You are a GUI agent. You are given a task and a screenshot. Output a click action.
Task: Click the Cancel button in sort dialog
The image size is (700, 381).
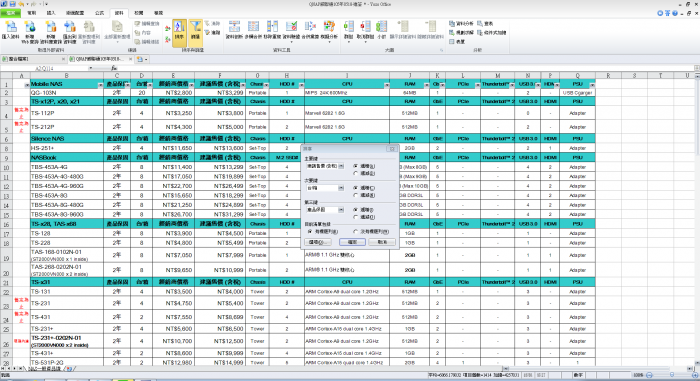(382, 242)
